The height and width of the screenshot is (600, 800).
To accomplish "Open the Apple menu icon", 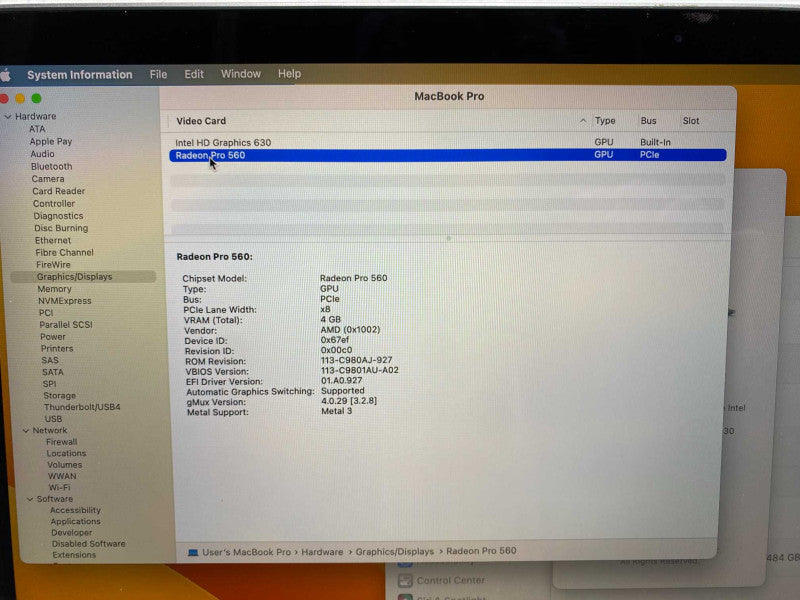I will [x=6, y=76].
